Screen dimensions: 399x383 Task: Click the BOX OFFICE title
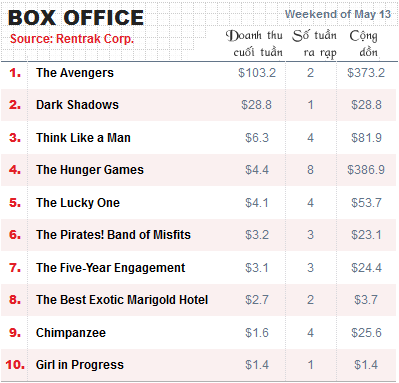point(76,18)
